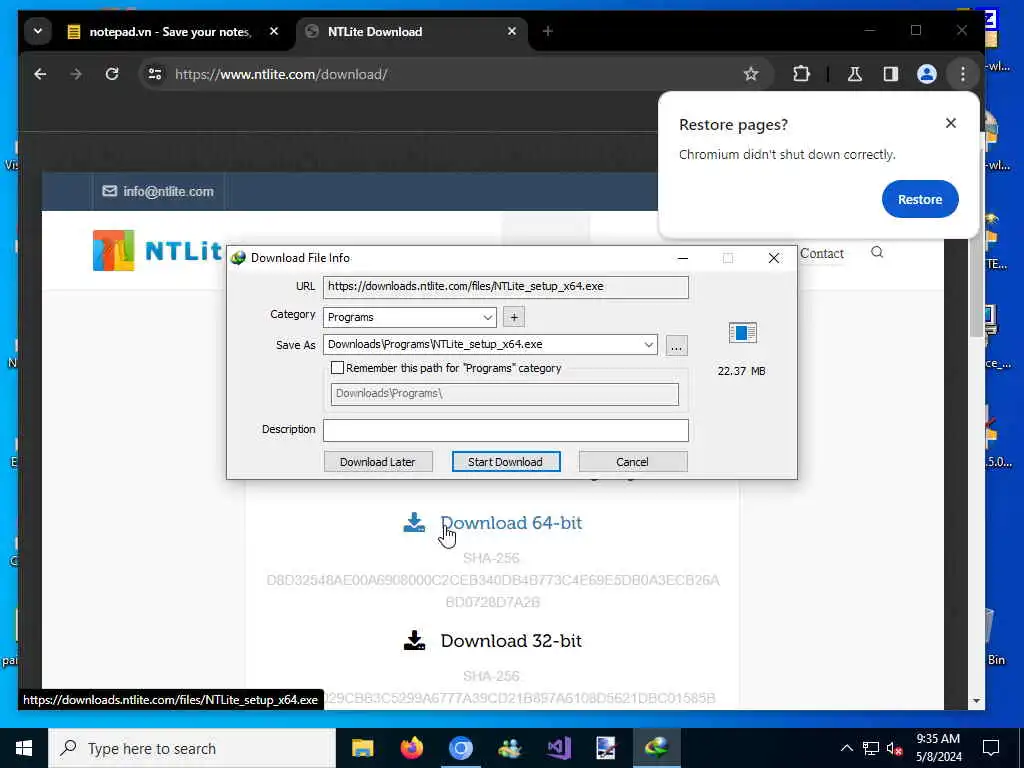
Task: Open the browser three-dot menu
Action: click(963, 74)
